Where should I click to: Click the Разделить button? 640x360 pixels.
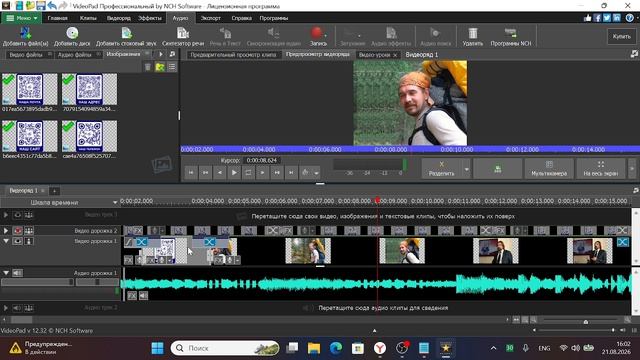tap(442, 169)
